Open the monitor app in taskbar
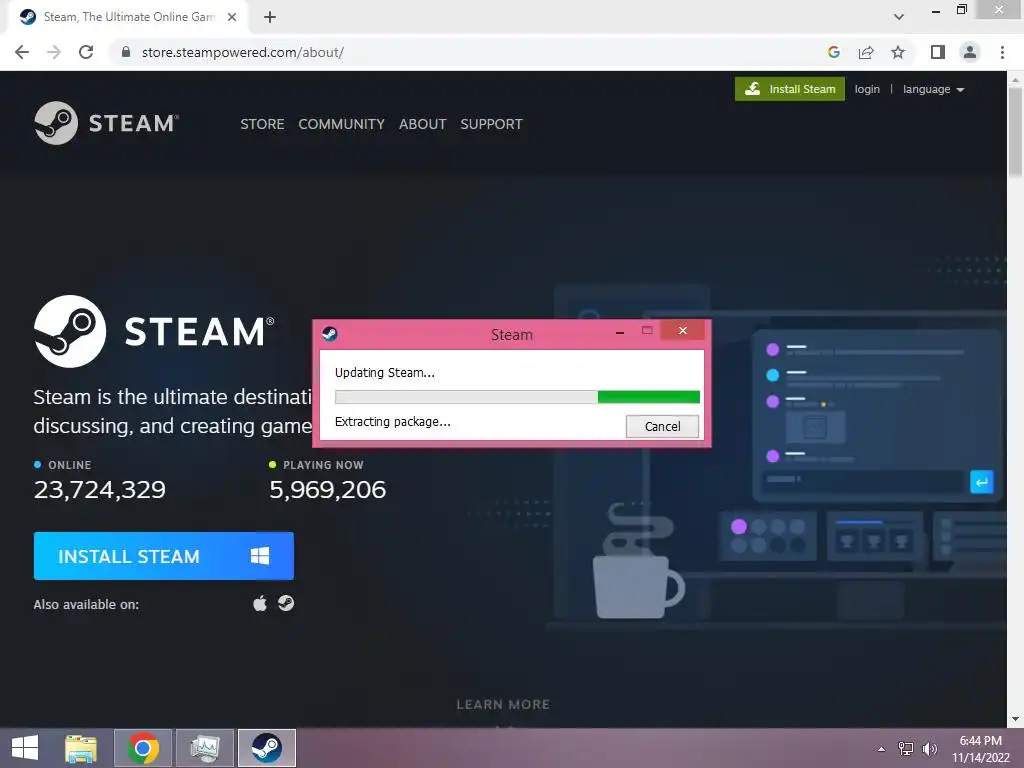1024x768 pixels. [204, 748]
